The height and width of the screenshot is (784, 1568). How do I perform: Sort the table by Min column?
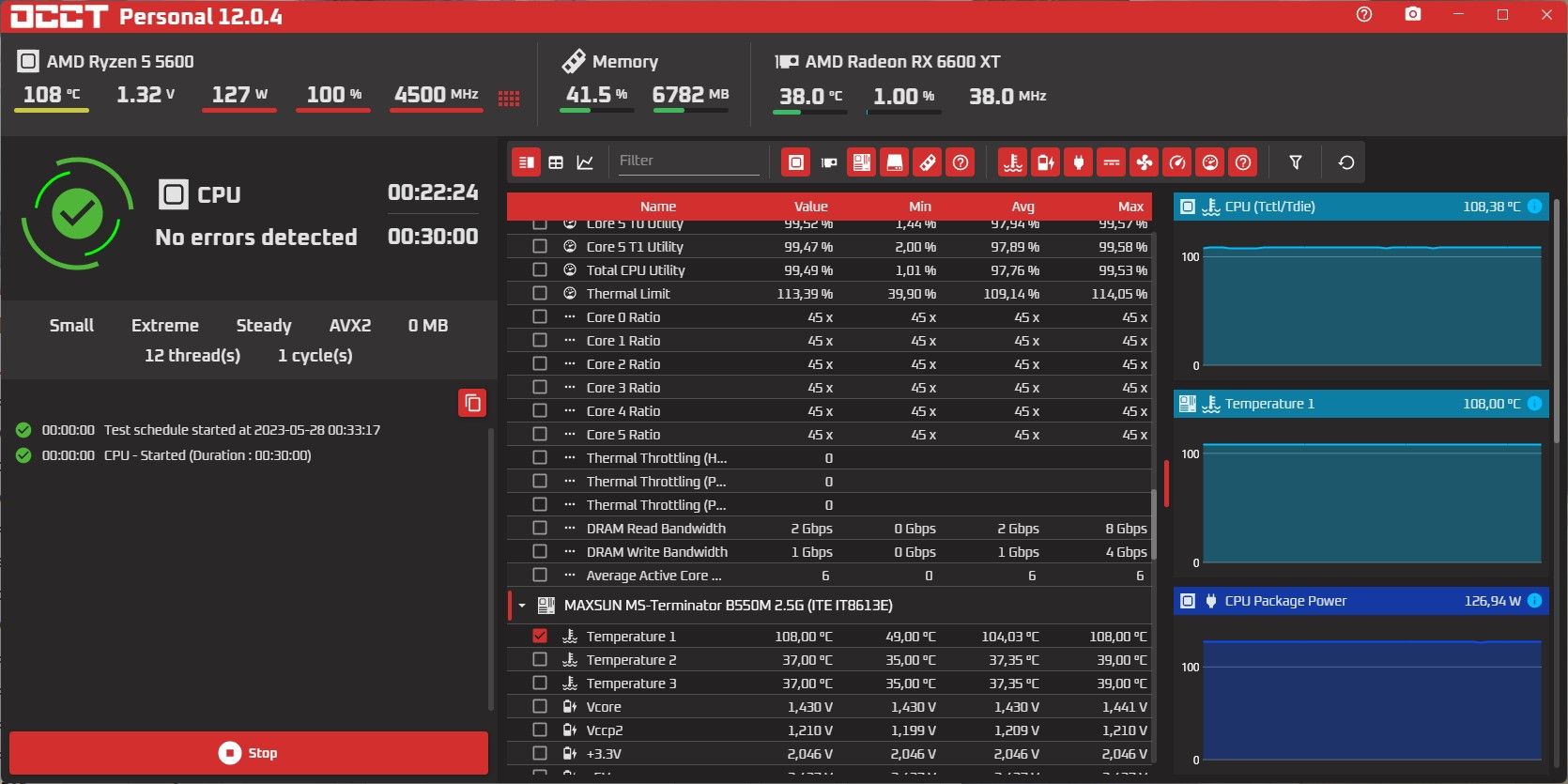click(920, 207)
